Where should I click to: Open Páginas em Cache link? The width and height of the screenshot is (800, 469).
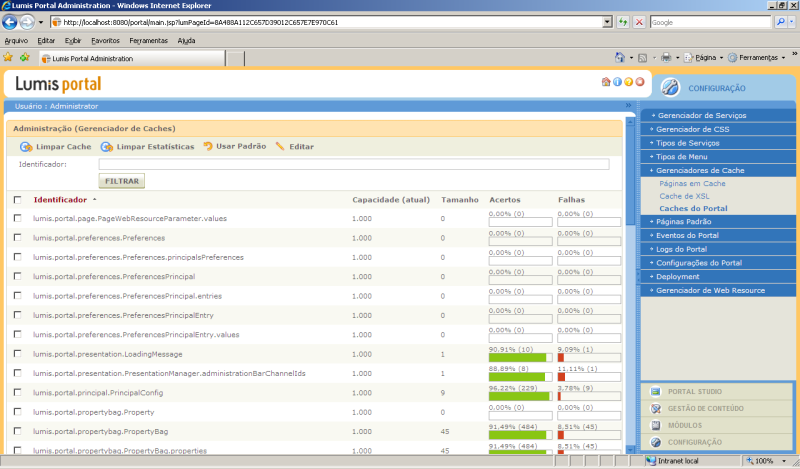(x=692, y=183)
